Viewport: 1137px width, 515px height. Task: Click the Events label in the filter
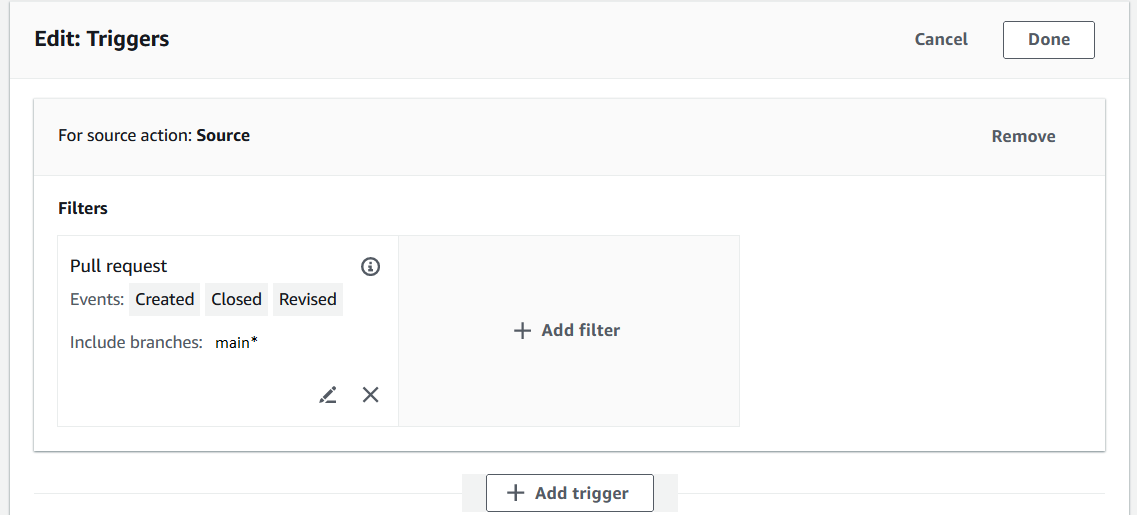[x=97, y=299]
